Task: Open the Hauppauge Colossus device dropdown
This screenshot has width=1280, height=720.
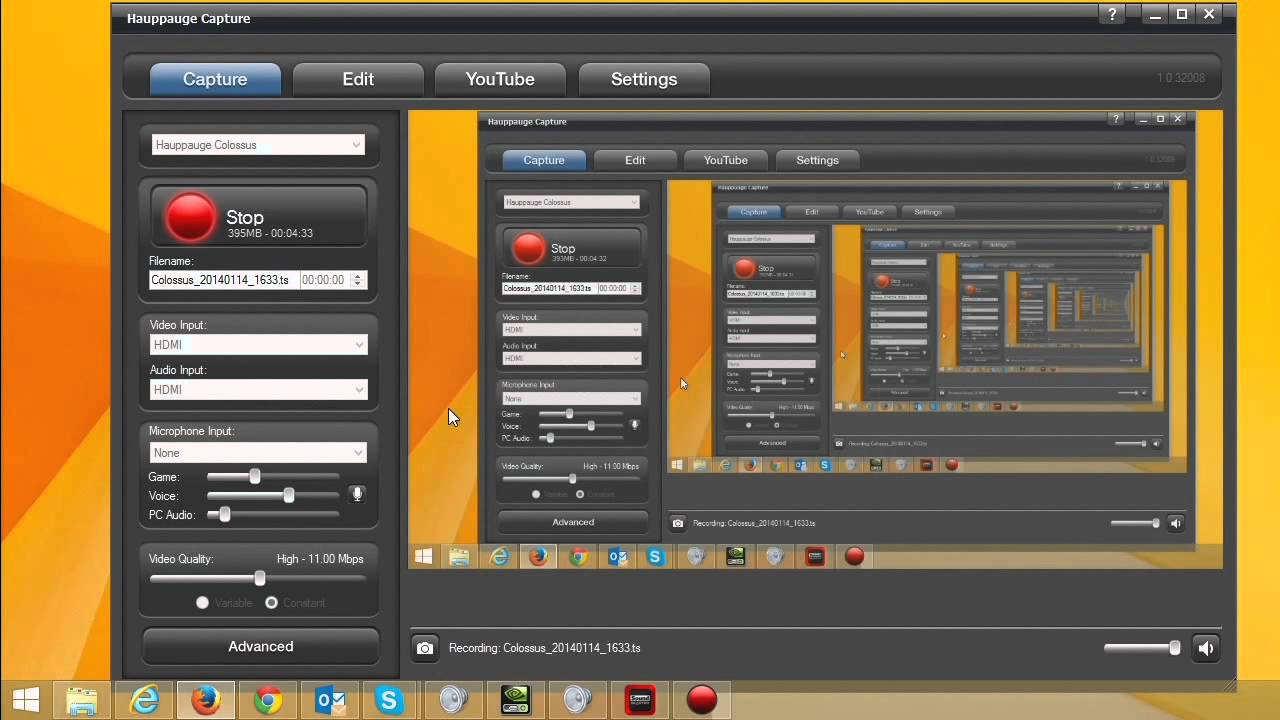Action: point(258,145)
